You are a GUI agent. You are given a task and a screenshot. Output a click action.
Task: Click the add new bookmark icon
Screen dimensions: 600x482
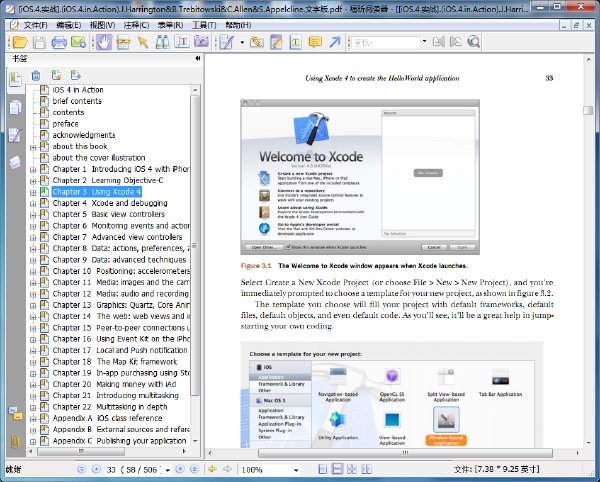[56, 75]
